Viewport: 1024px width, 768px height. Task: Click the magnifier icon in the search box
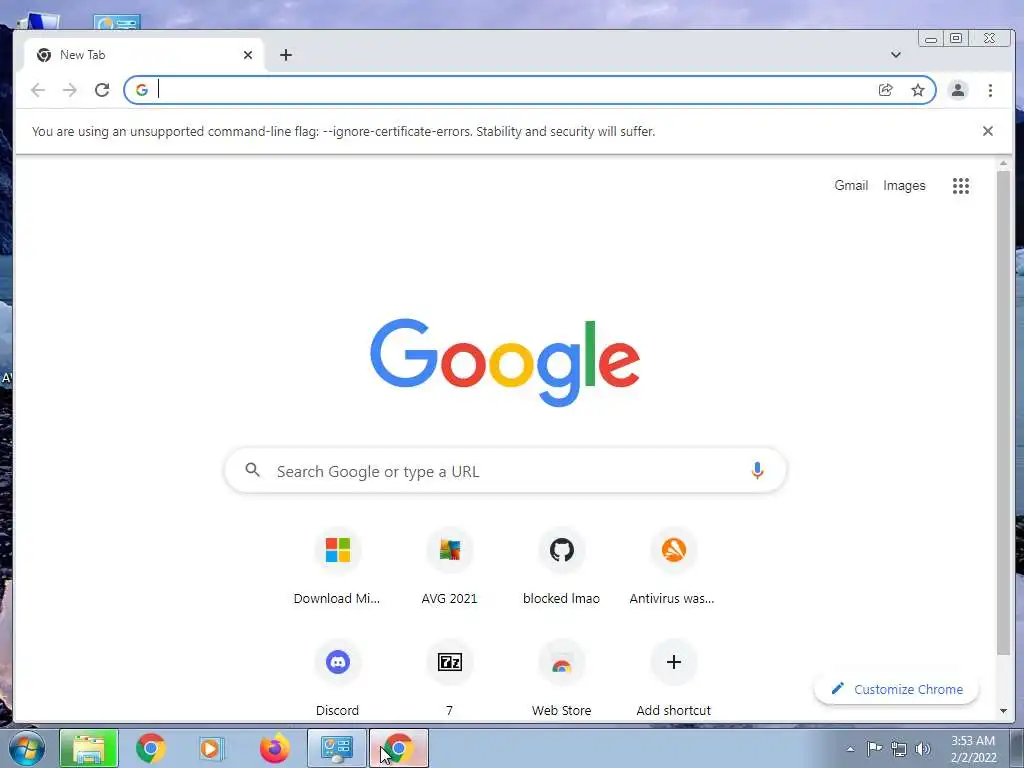pos(252,470)
